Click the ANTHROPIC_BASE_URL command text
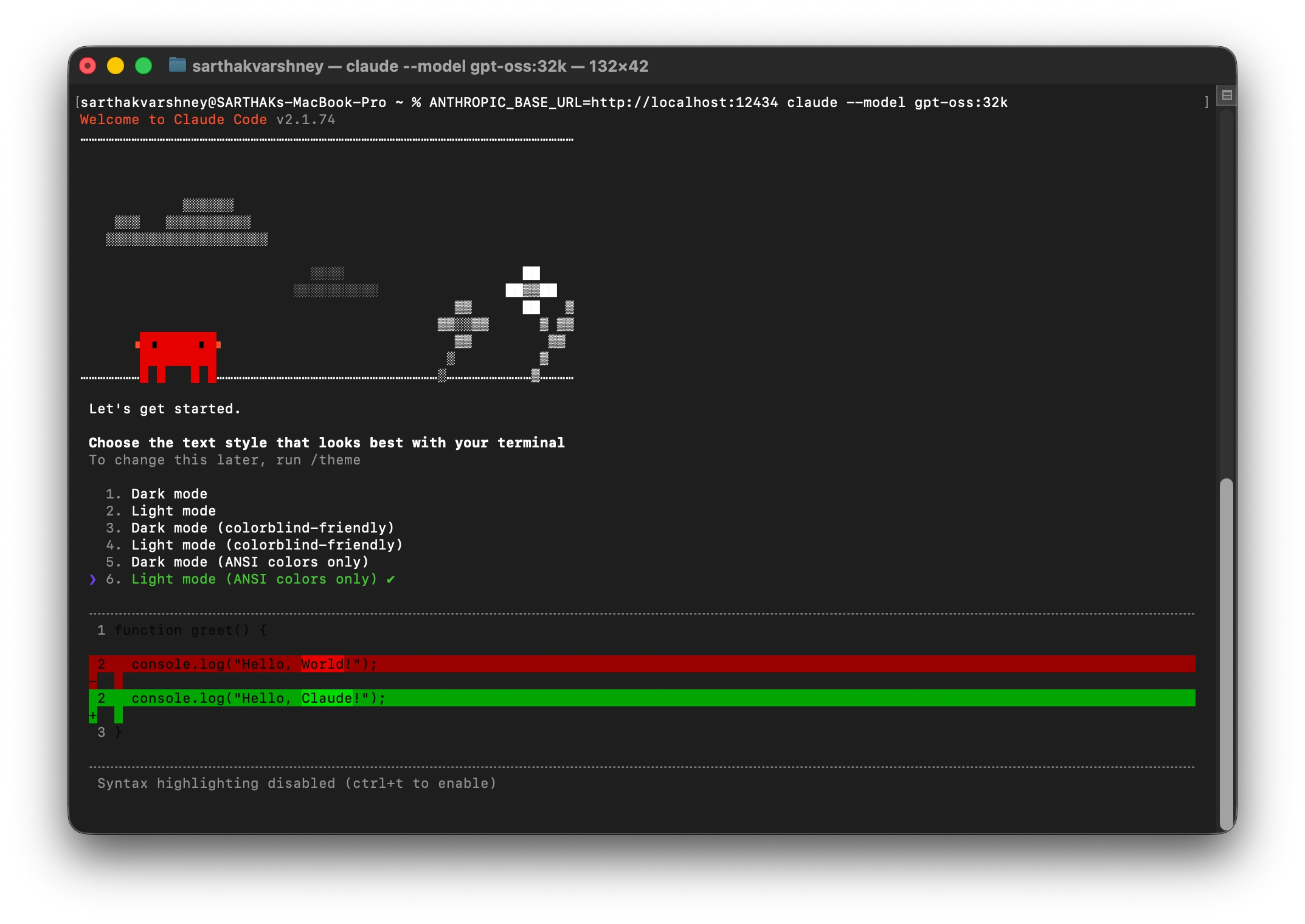Screen dimensions: 1305x924 click(x=603, y=103)
